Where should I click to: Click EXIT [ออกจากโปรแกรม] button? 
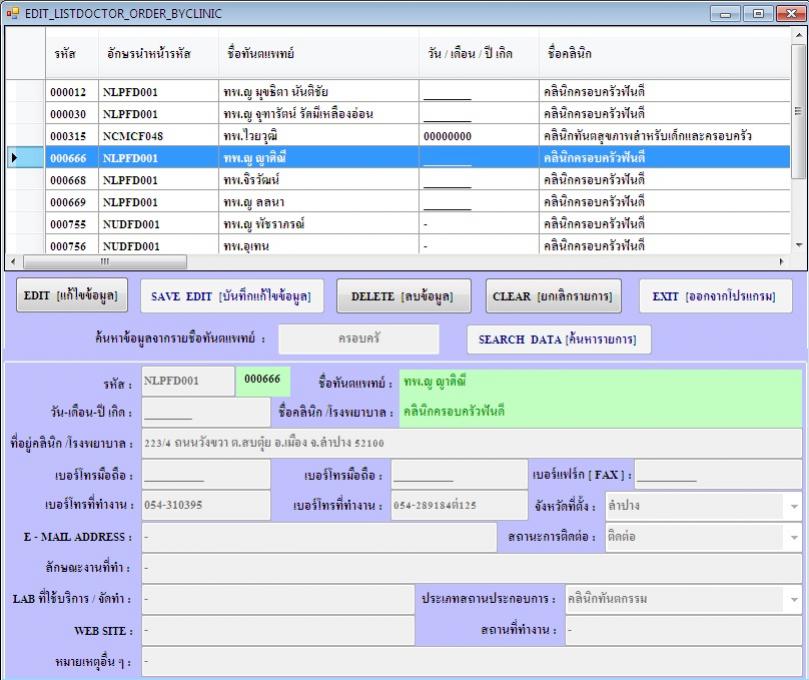point(715,296)
